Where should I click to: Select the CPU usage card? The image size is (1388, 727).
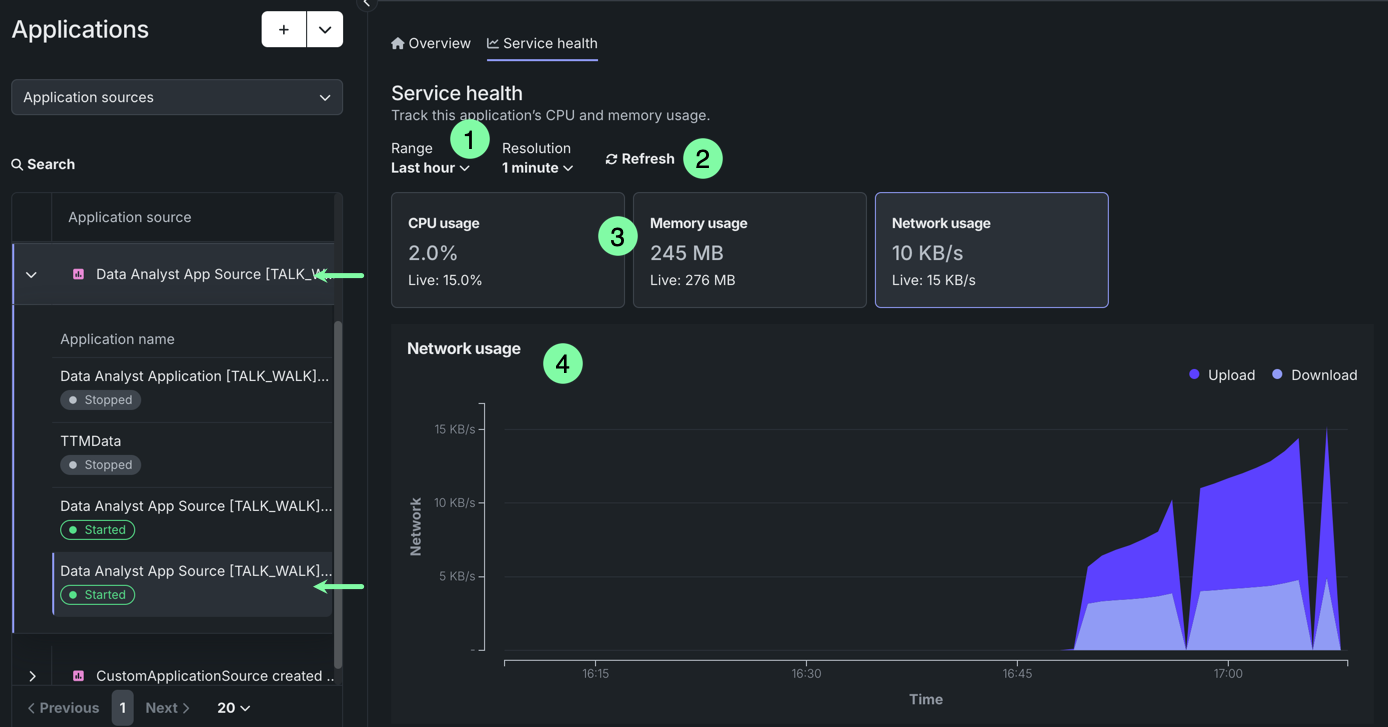tap(507, 250)
